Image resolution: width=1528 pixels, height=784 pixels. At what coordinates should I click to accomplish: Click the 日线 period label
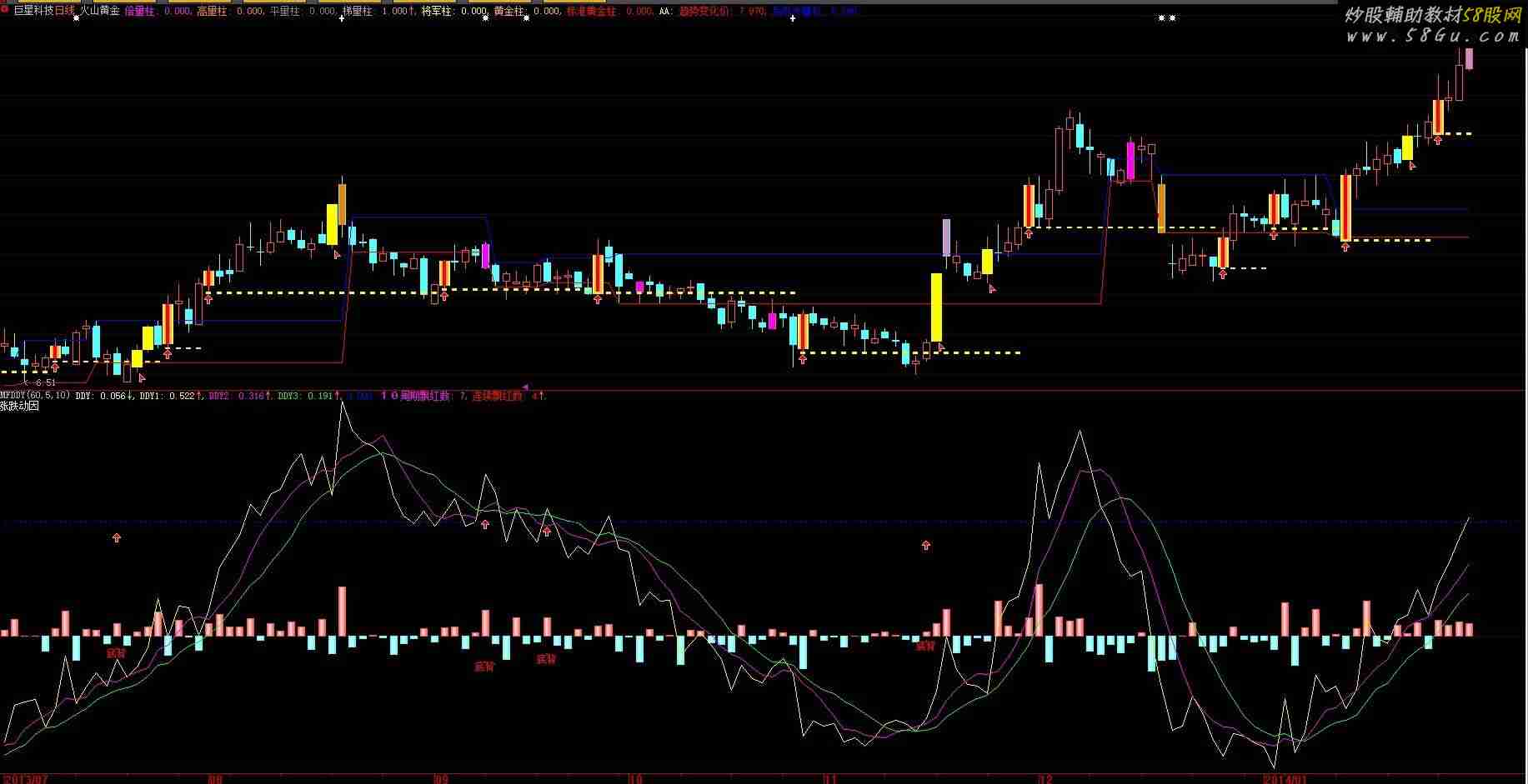[x=65, y=11]
